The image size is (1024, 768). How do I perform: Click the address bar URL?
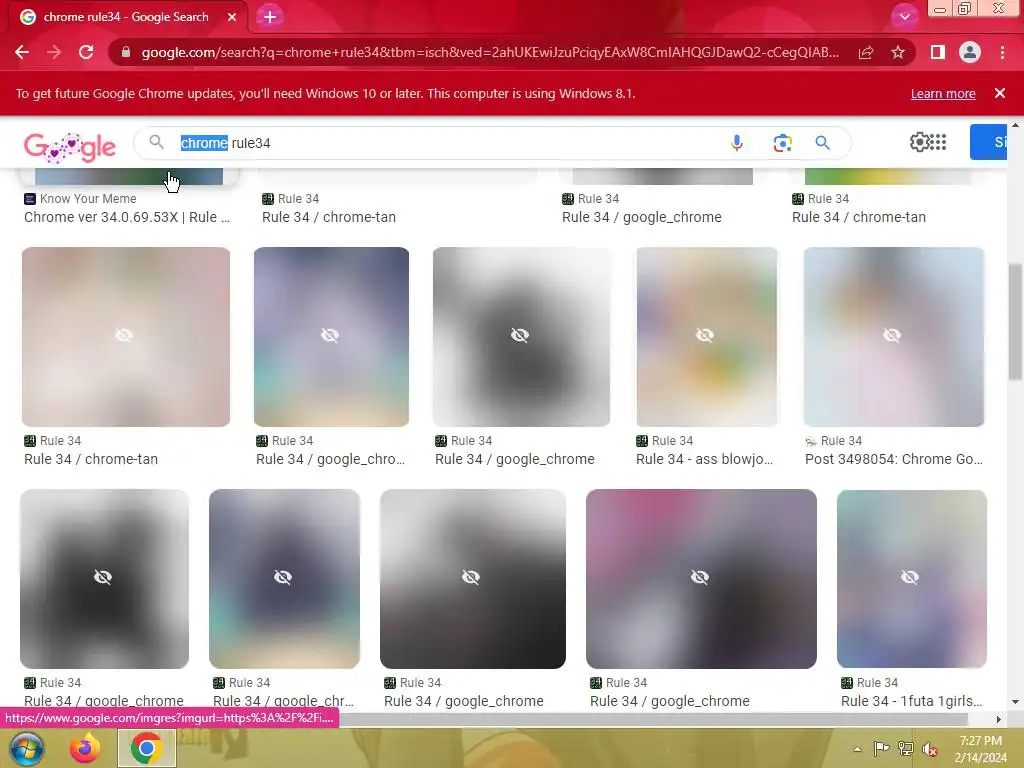tap(490, 52)
